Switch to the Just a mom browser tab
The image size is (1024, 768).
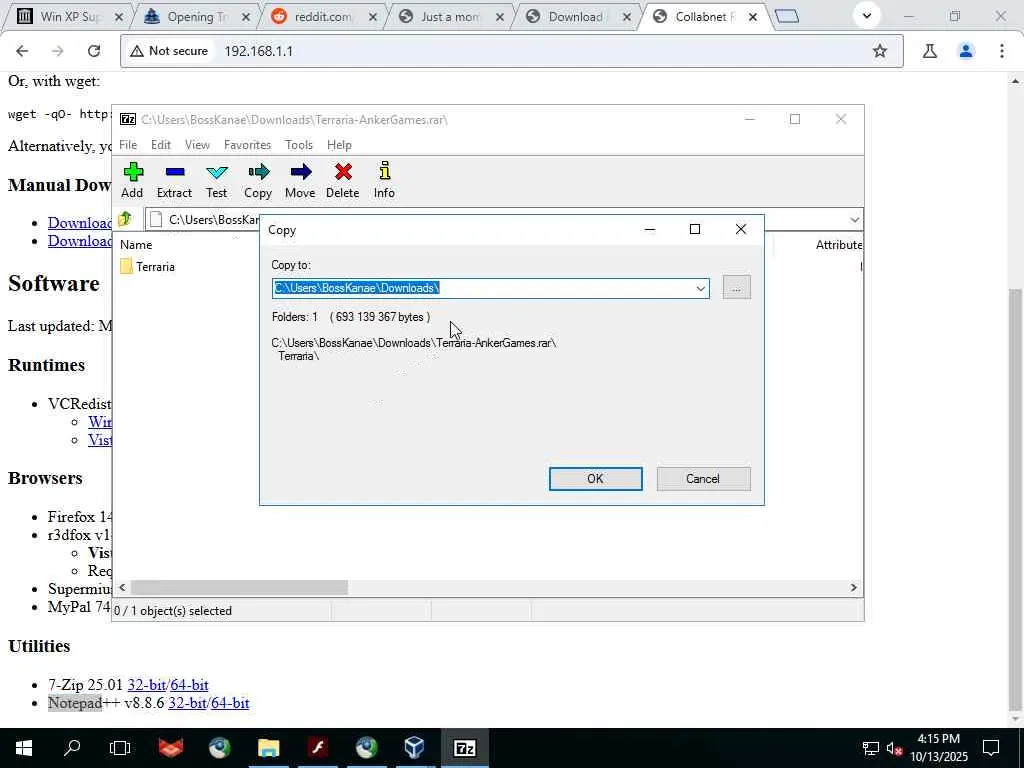(451, 16)
